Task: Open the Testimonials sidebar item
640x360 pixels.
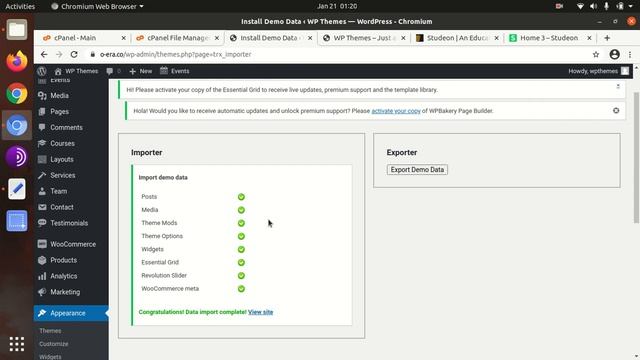Action: pyautogui.click(x=71, y=223)
